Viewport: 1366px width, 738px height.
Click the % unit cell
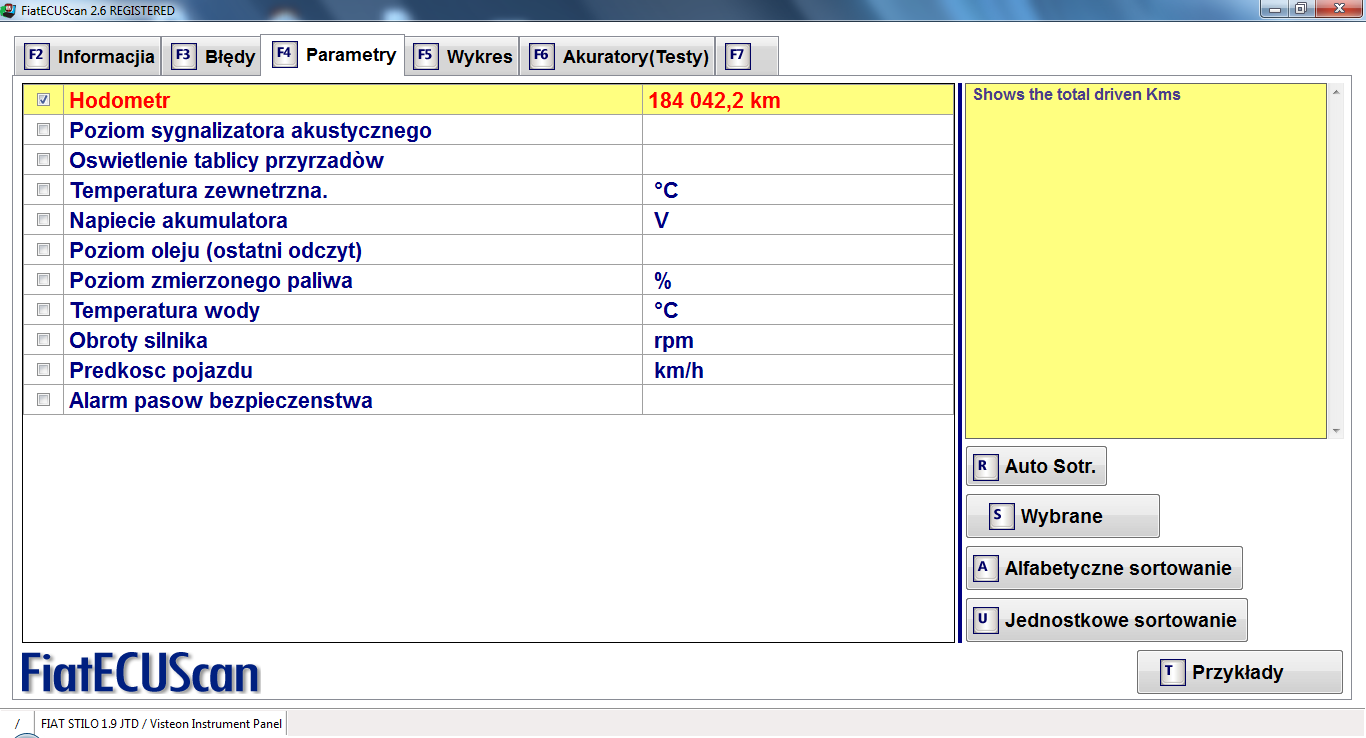[x=797, y=280]
